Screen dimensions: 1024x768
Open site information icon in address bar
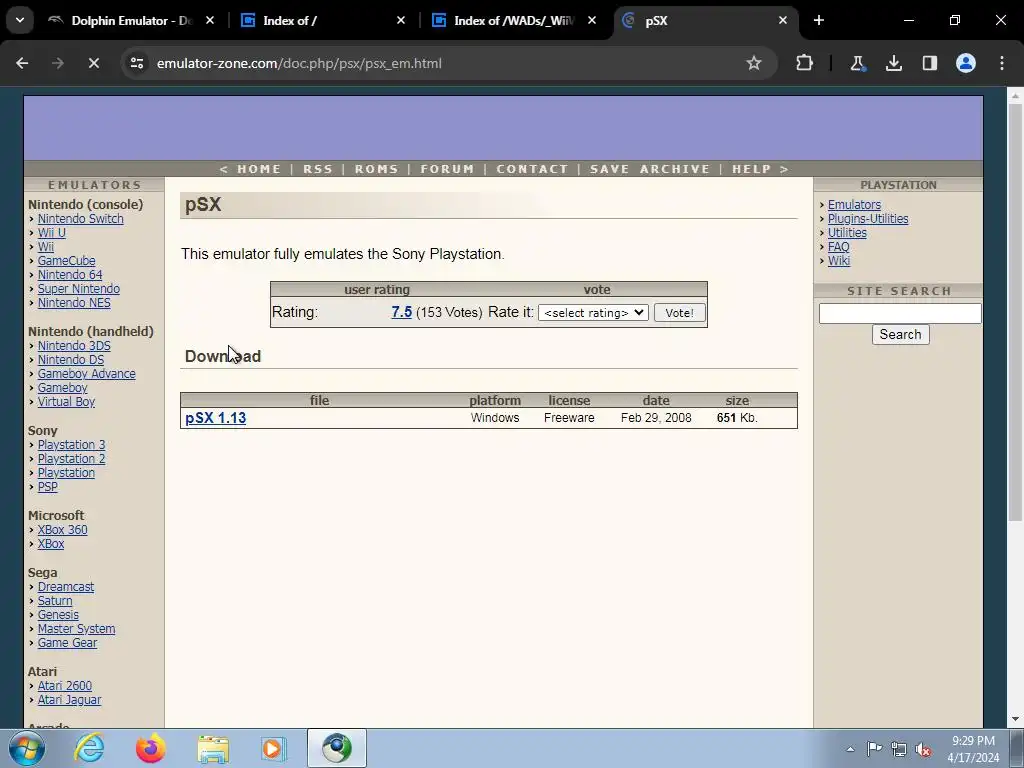point(137,63)
